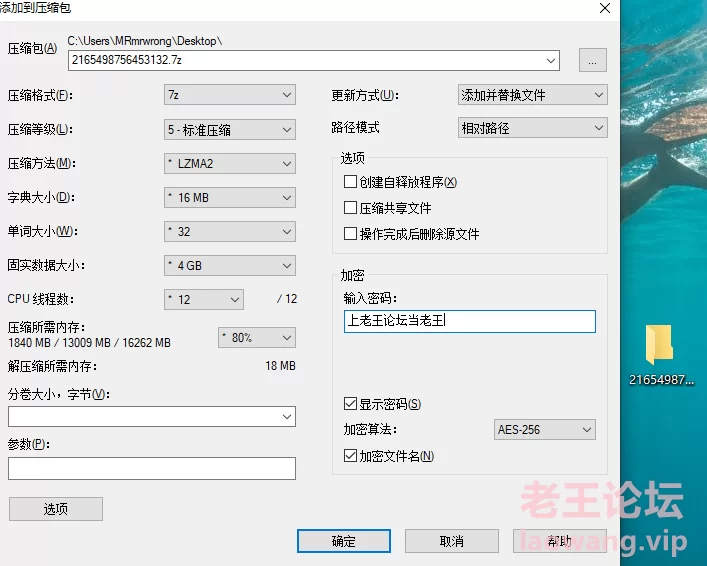This screenshot has height=566, width=707.
Task: Close the 添加到压缩包 dialog window
Action: coord(605,8)
